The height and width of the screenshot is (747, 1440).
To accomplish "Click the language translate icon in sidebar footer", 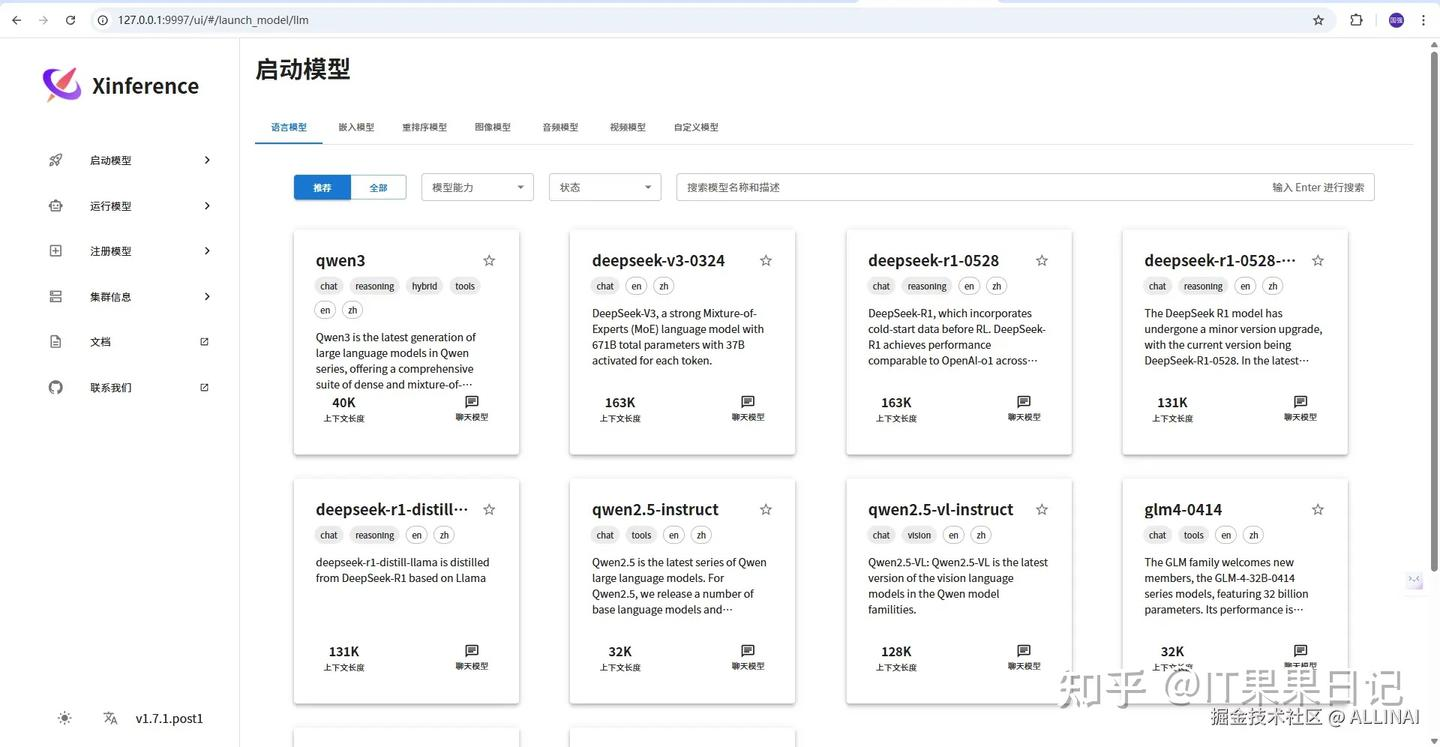I will [x=110, y=718].
